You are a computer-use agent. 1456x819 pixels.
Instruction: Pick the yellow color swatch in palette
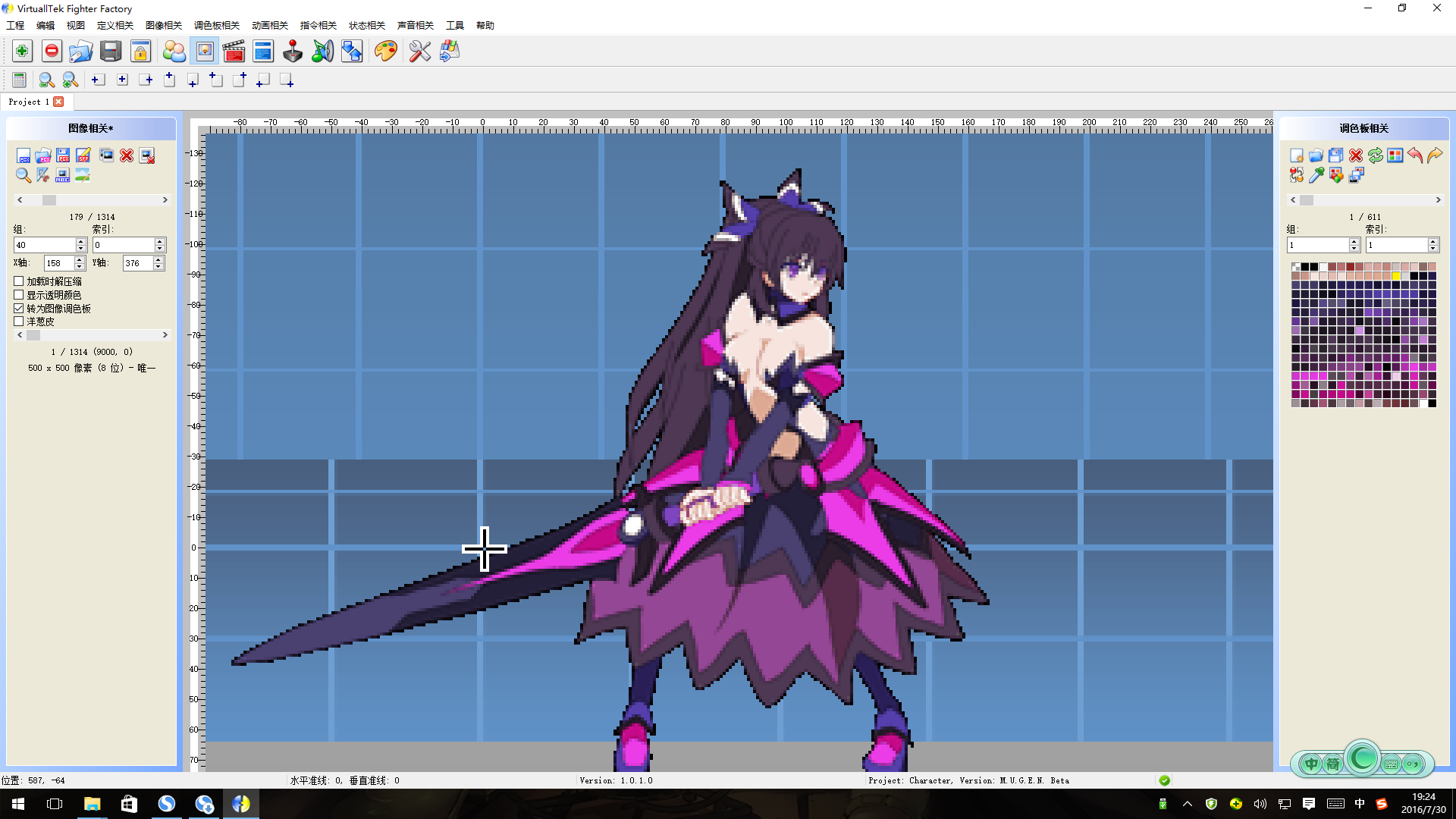click(x=1395, y=276)
